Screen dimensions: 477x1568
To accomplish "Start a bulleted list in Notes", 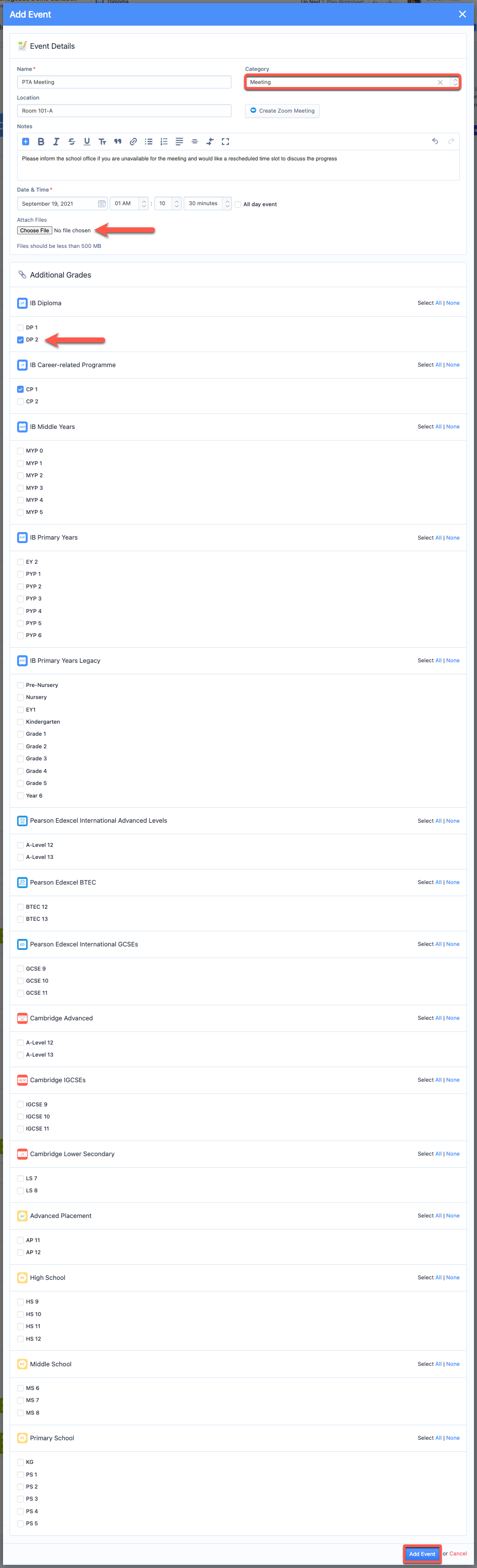I will point(148,142).
